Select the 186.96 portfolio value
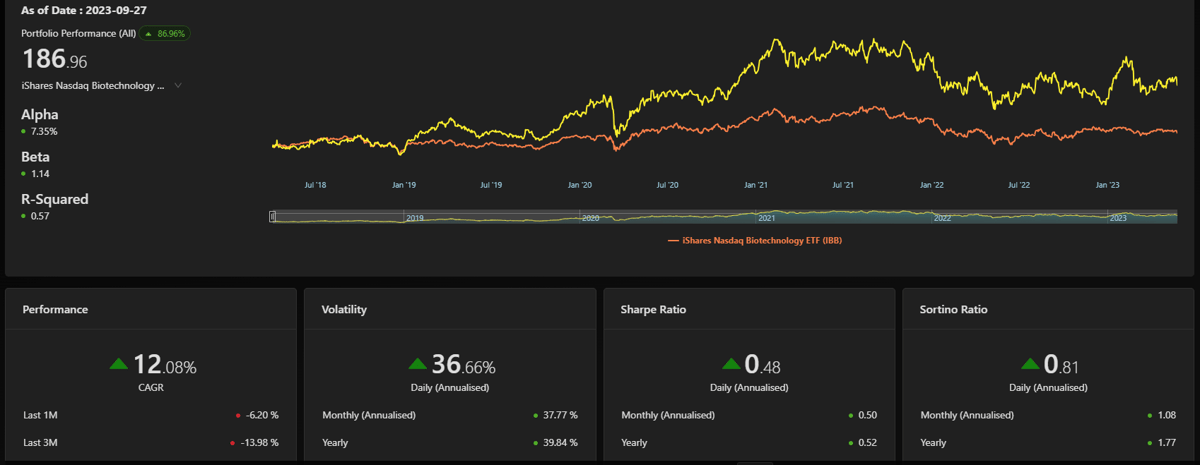Screen dimensions: 1200x465 point(54,60)
